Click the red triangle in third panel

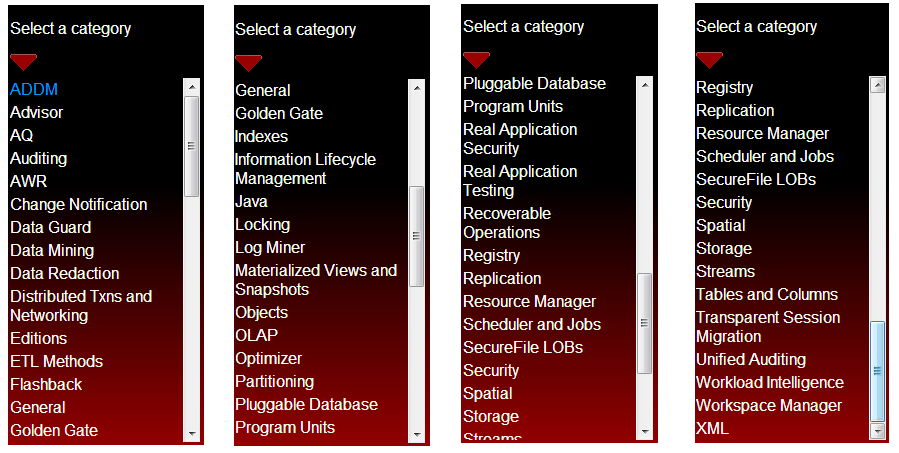pyautogui.click(x=476, y=60)
